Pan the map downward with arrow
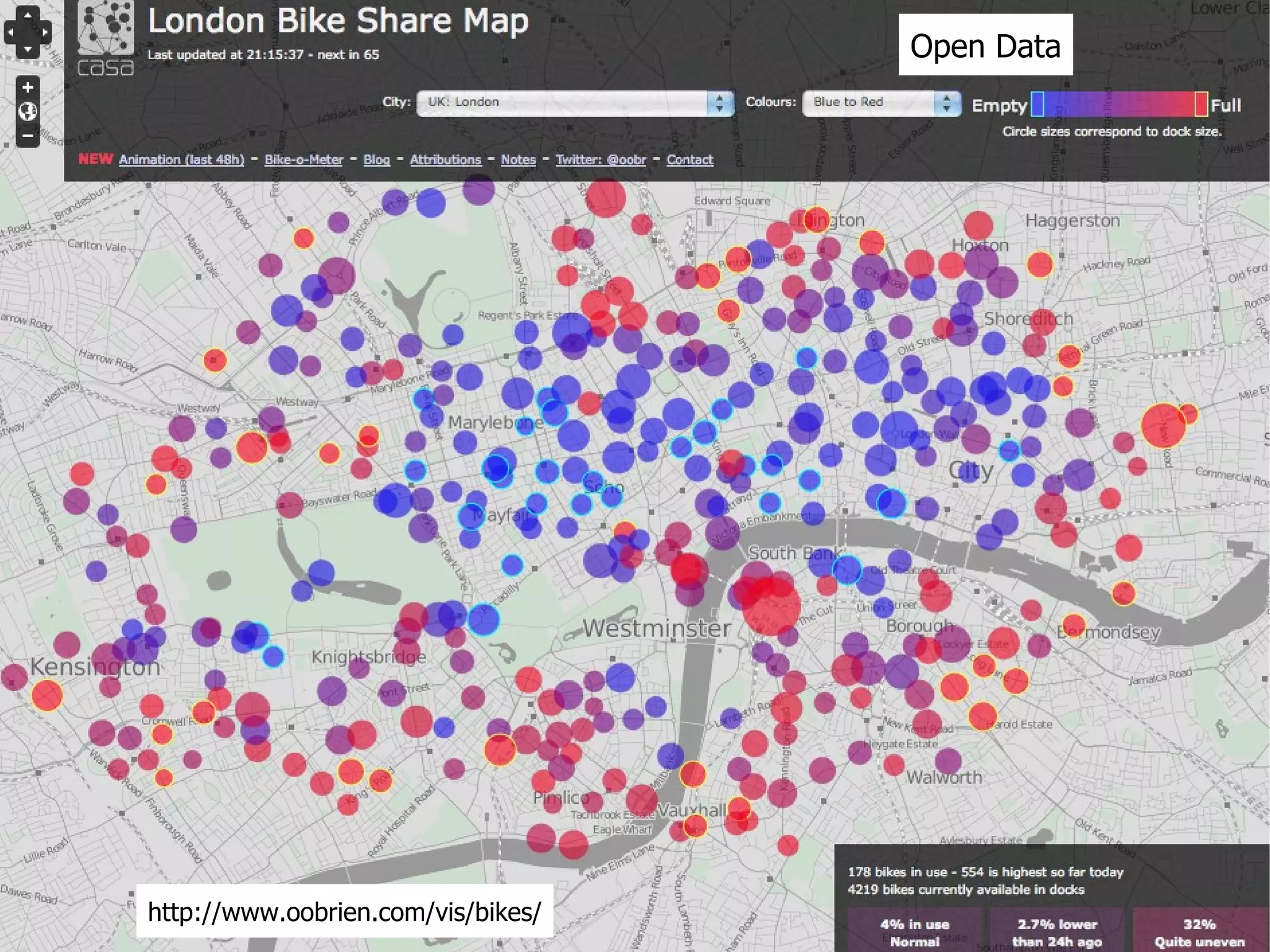The width and height of the screenshot is (1270, 952). (27, 49)
